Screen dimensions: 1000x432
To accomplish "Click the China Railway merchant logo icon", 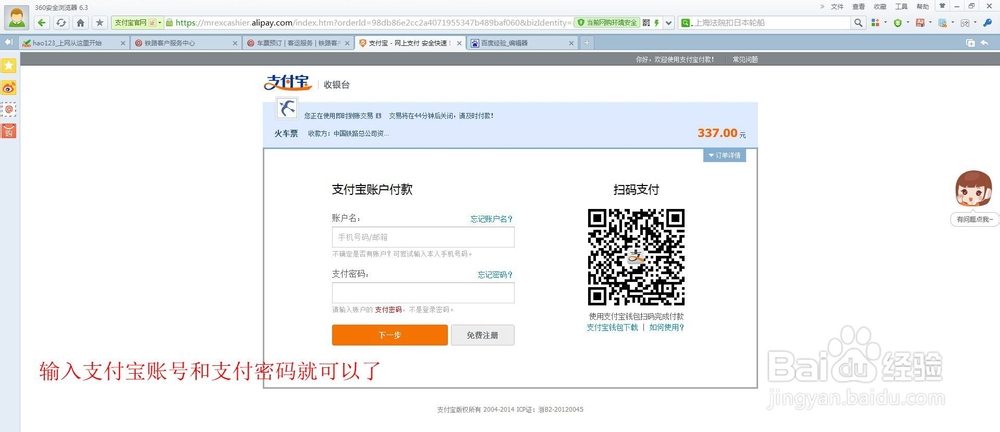I will pyautogui.click(x=286, y=108).
